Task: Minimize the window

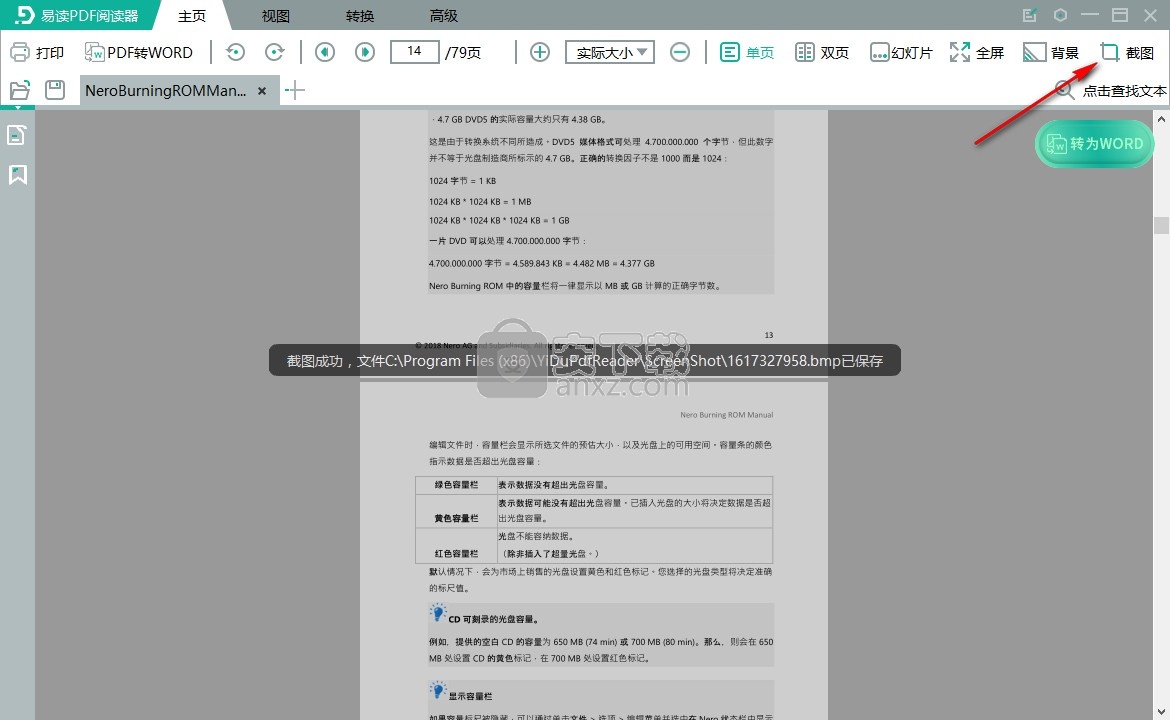Action: coord(1090,15)
